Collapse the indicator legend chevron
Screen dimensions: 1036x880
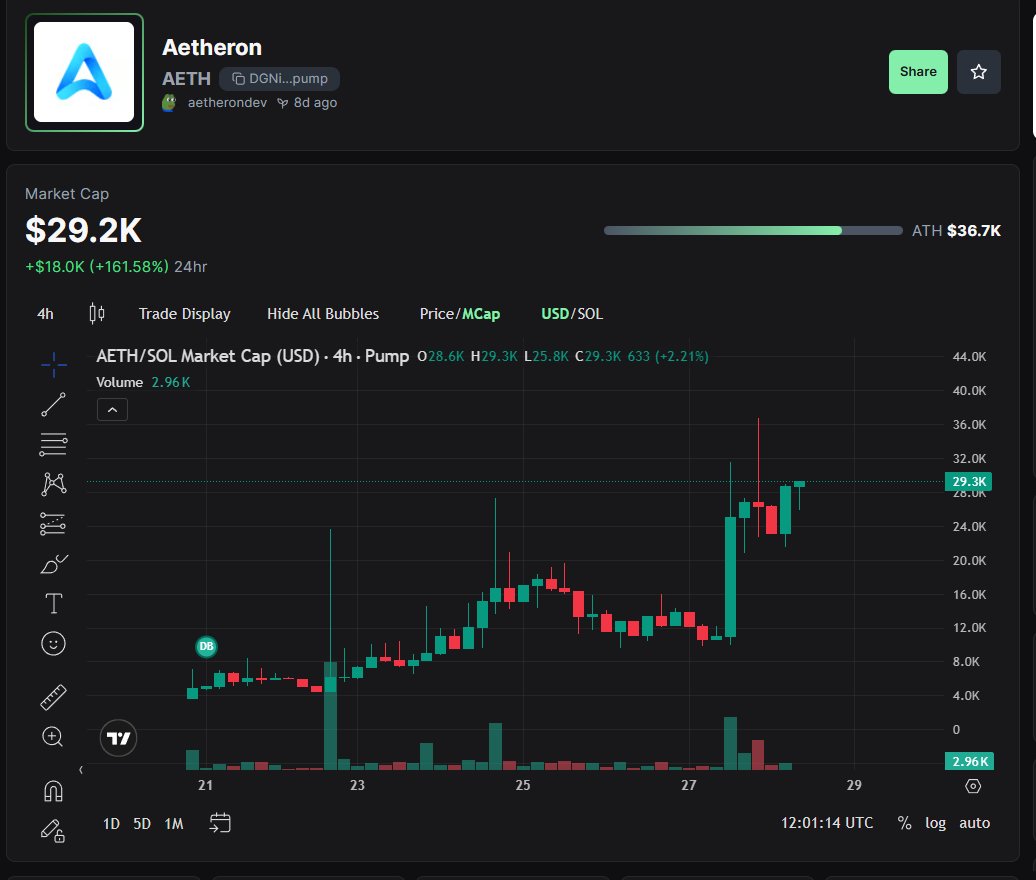pos(112,410)
